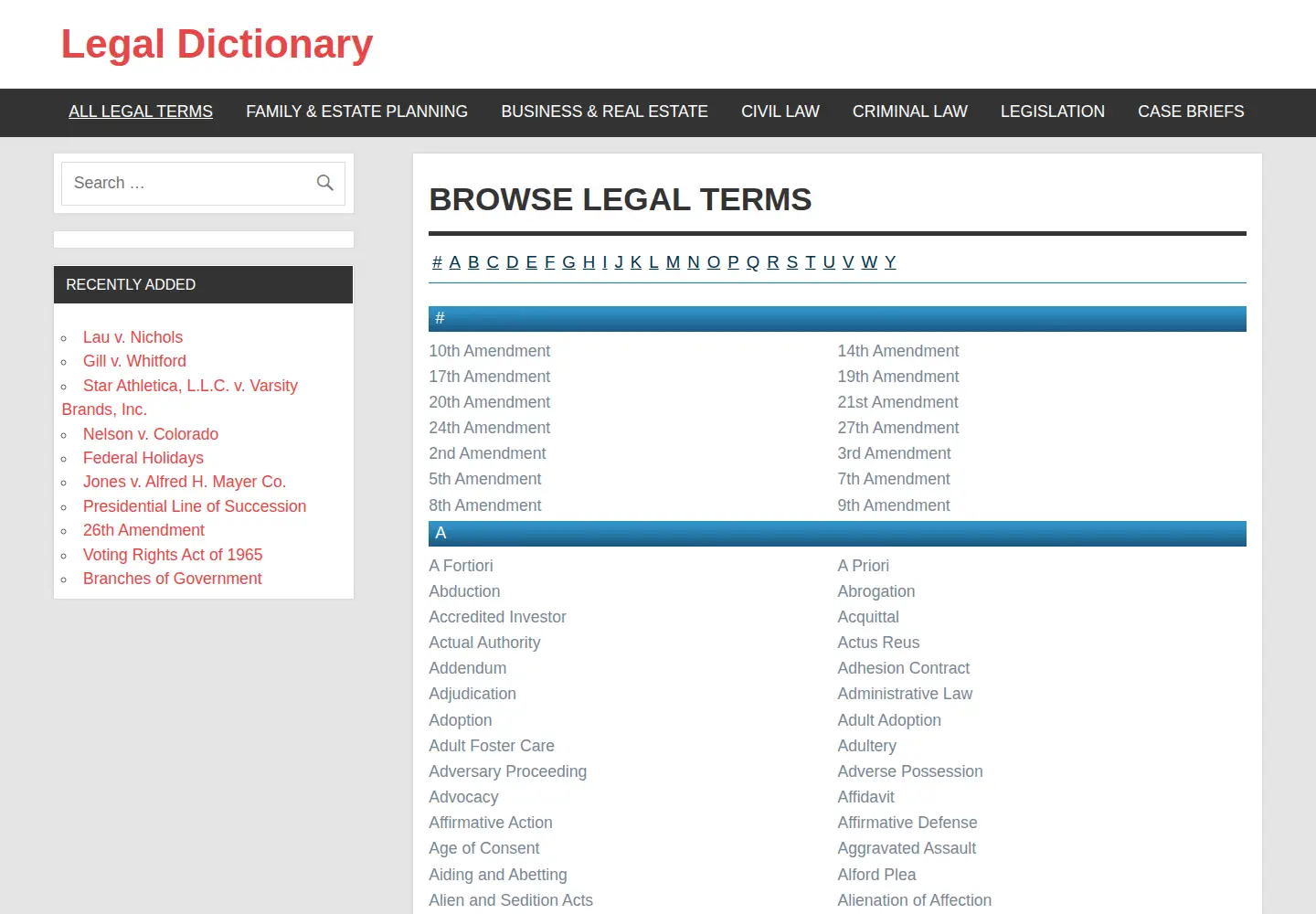
Task: Jump to letter S in index
Action: coord(792,262)
